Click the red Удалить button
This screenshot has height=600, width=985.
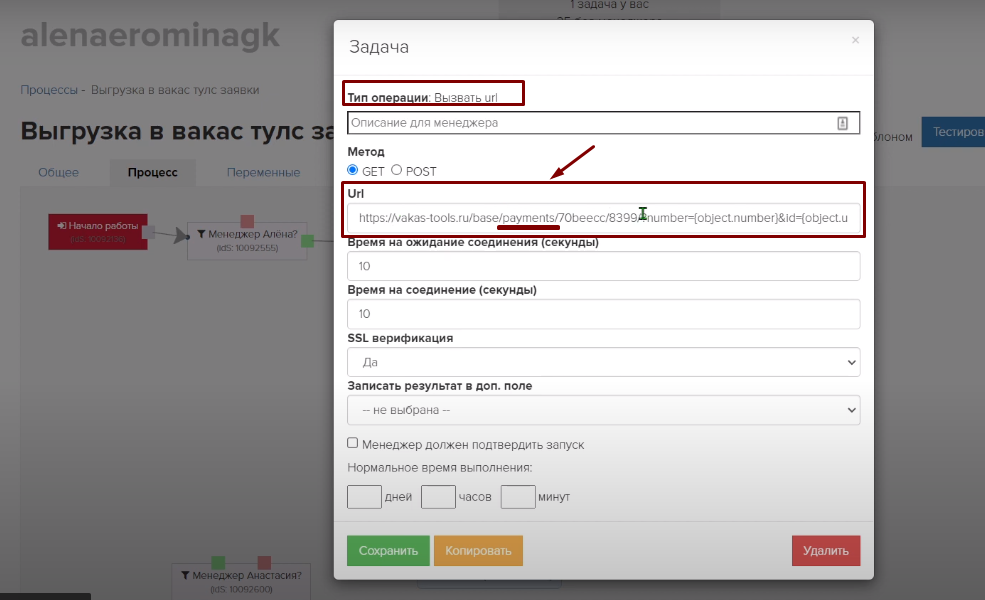tap(825, 550)
